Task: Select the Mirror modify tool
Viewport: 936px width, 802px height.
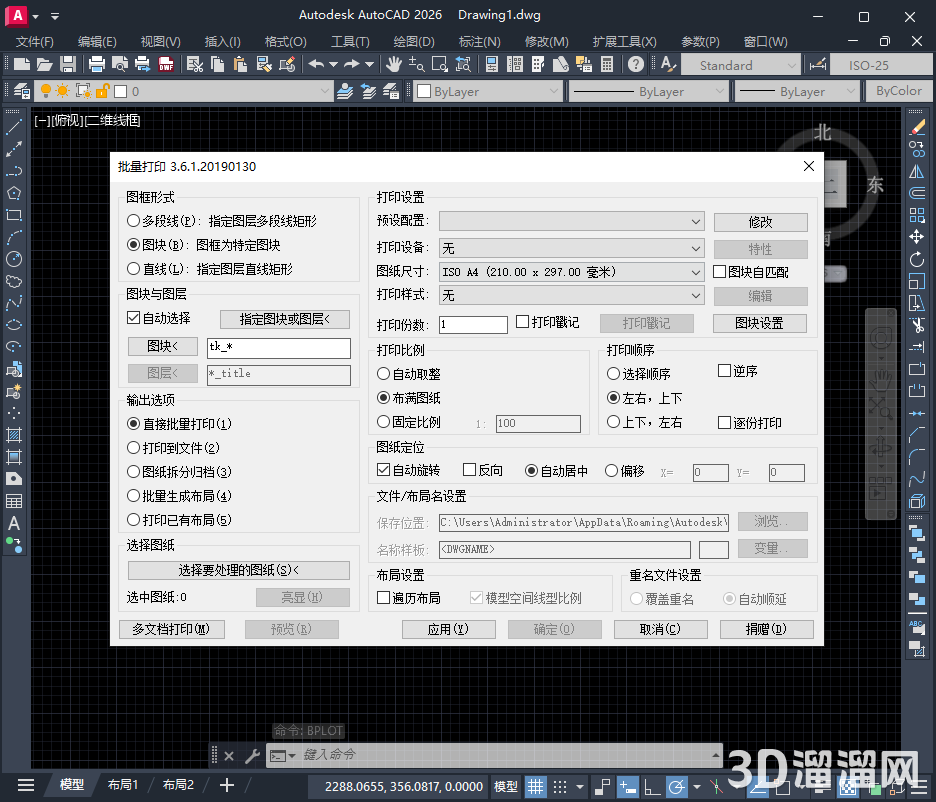Action: coord(917,172)
